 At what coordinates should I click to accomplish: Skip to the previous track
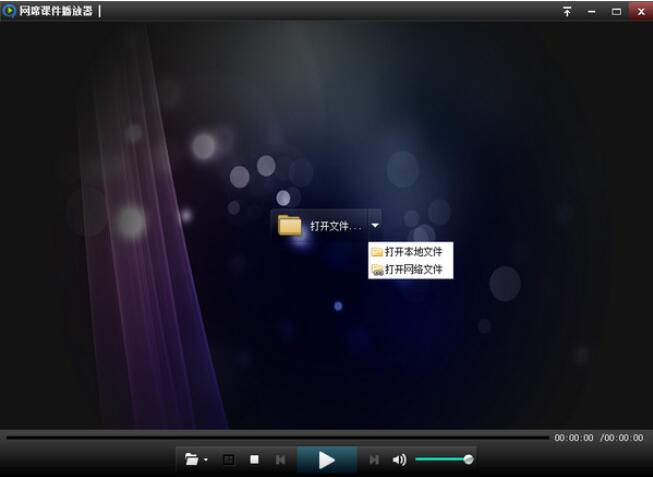(x=281, y=460)
